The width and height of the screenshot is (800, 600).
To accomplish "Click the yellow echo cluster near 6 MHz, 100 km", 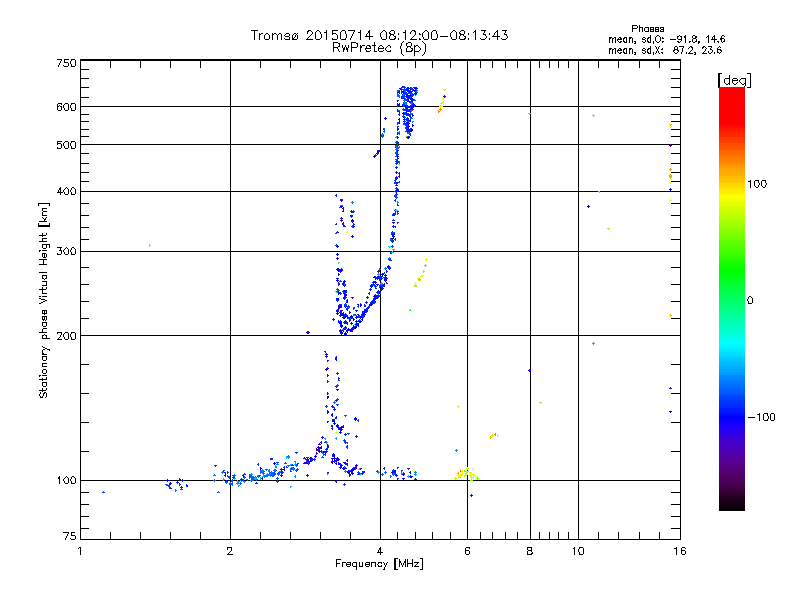I will [466, 474].
